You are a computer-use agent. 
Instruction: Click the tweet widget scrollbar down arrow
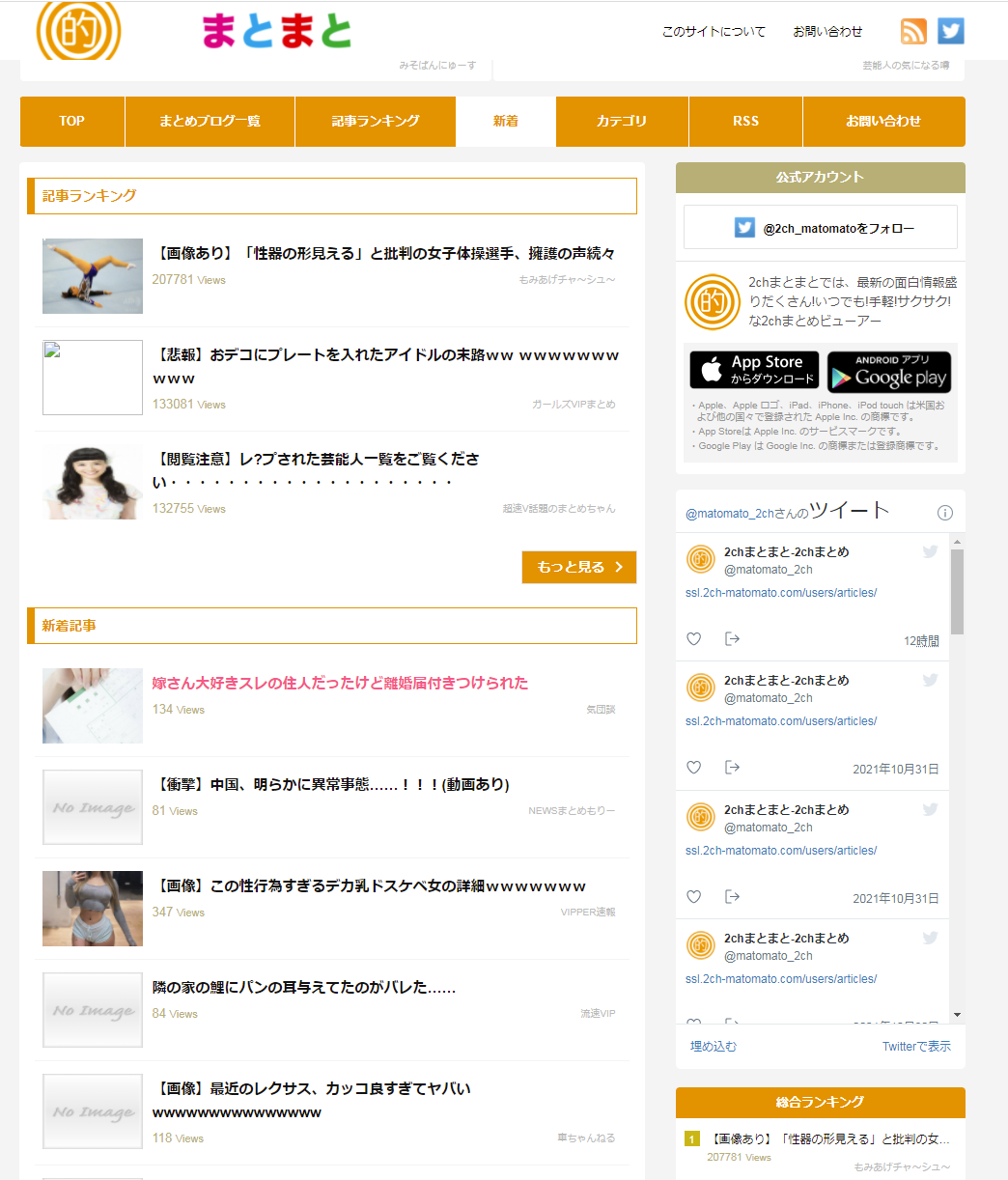pos(957,1015)
